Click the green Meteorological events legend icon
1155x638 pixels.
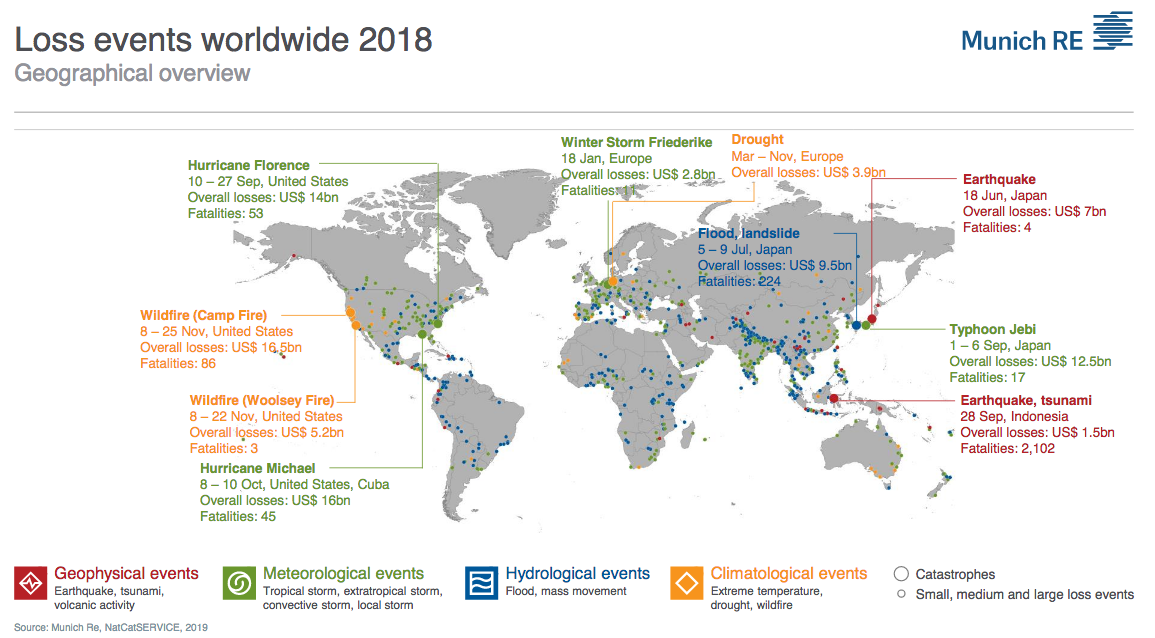point(239,583)
